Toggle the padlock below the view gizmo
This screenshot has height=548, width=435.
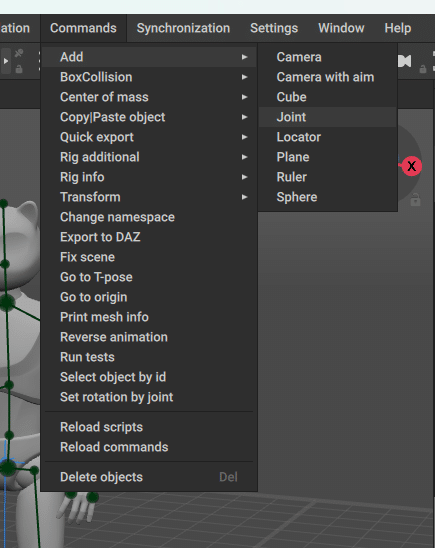tap(415, 200)
